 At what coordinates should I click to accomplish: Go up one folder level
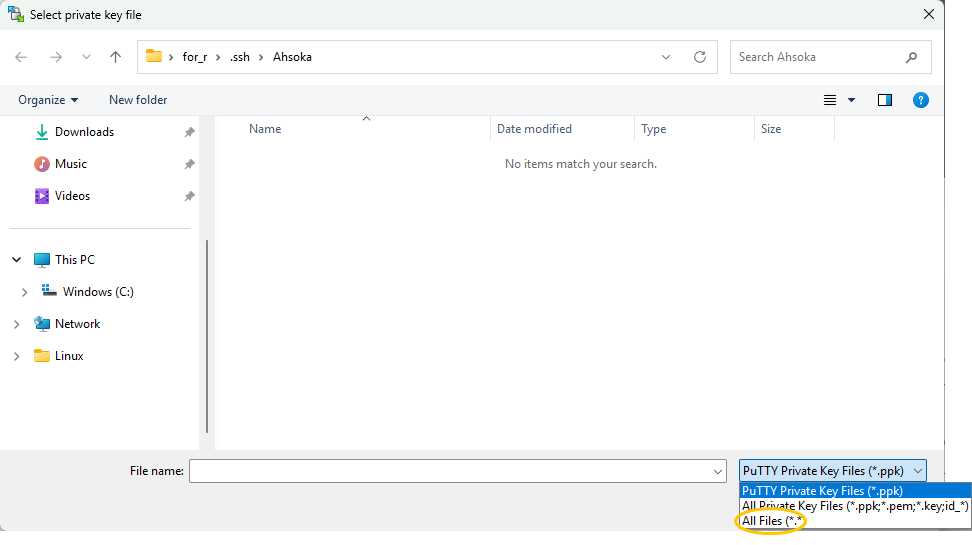pyautogui.click(x=115, y=57)
